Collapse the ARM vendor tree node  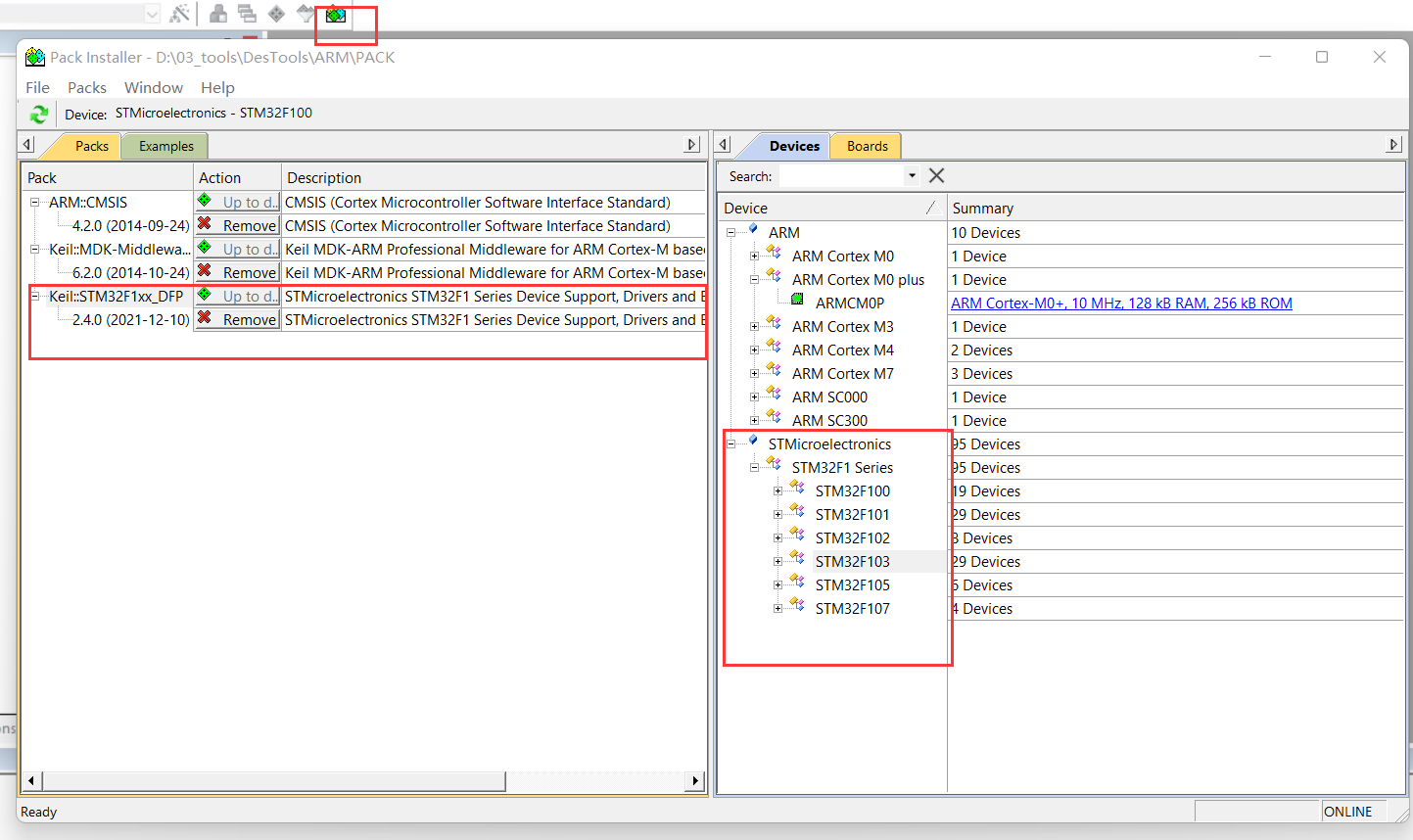coord(731,233)
